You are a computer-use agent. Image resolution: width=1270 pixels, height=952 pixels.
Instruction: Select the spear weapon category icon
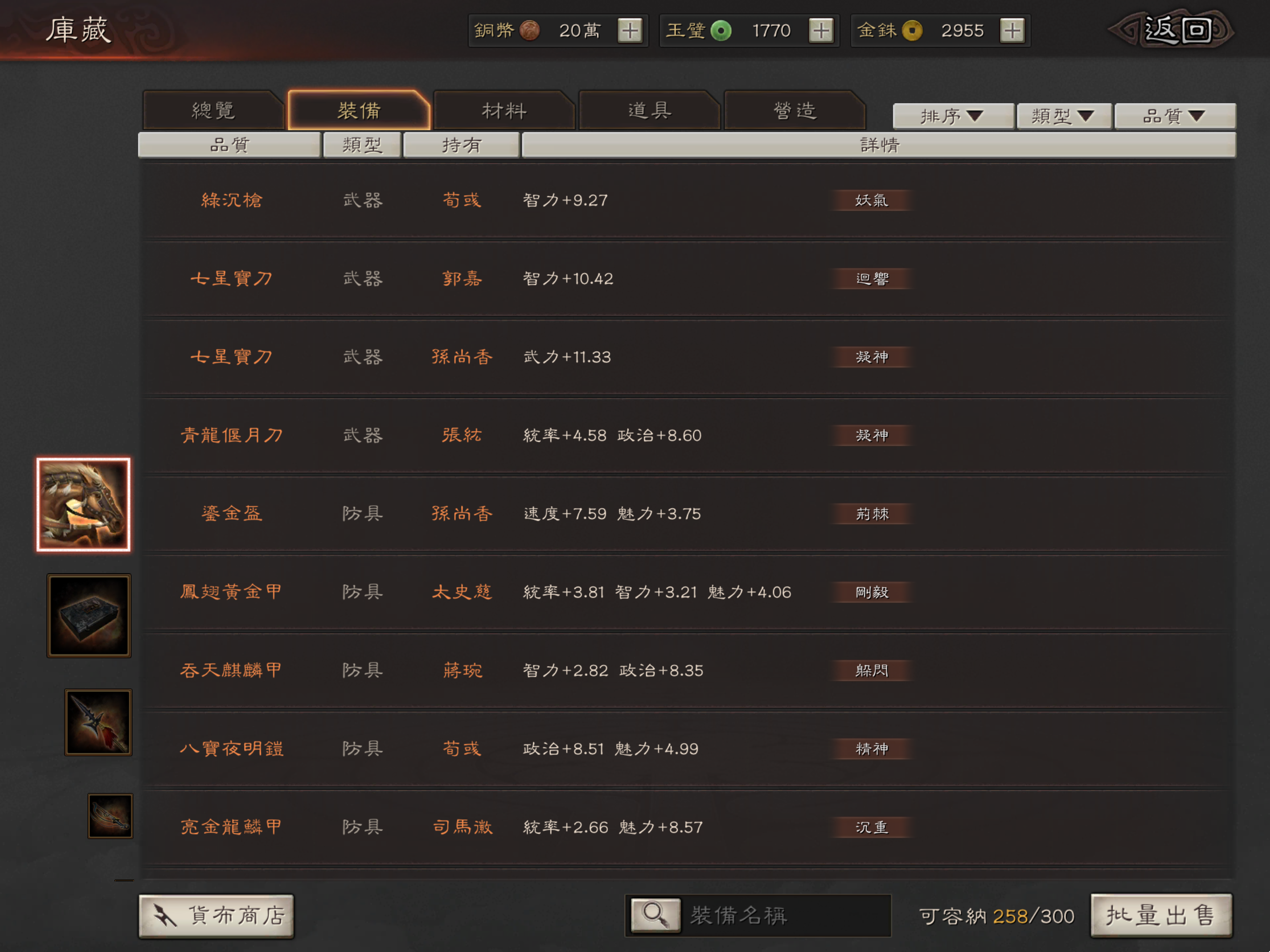(98, 722)
